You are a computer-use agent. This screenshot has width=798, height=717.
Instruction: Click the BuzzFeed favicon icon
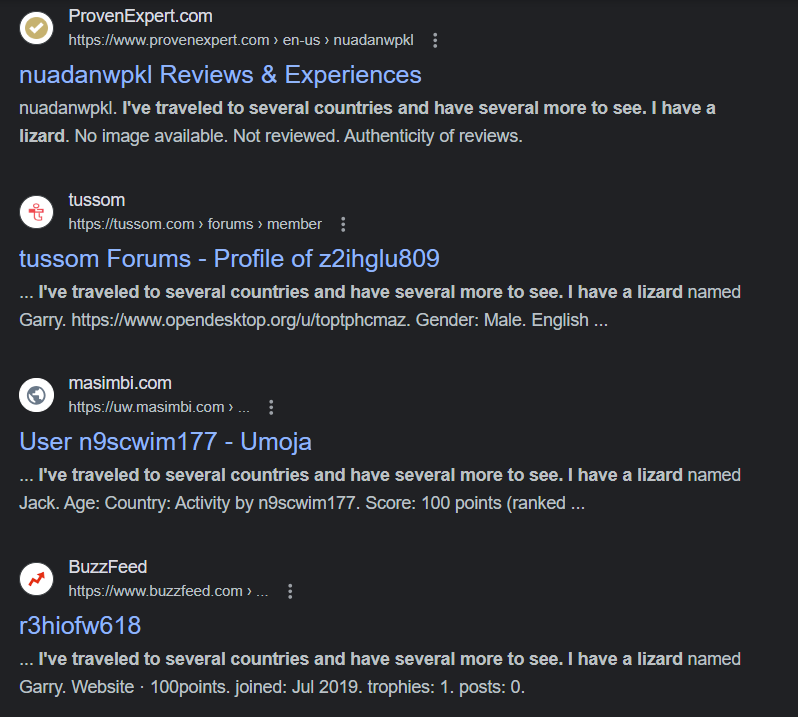36,579
